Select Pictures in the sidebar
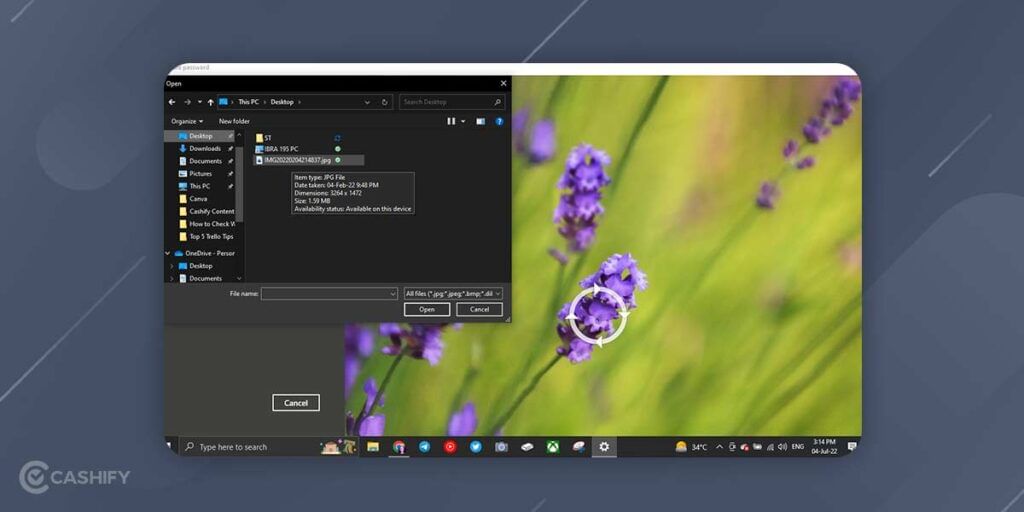 tap(200, 174)
